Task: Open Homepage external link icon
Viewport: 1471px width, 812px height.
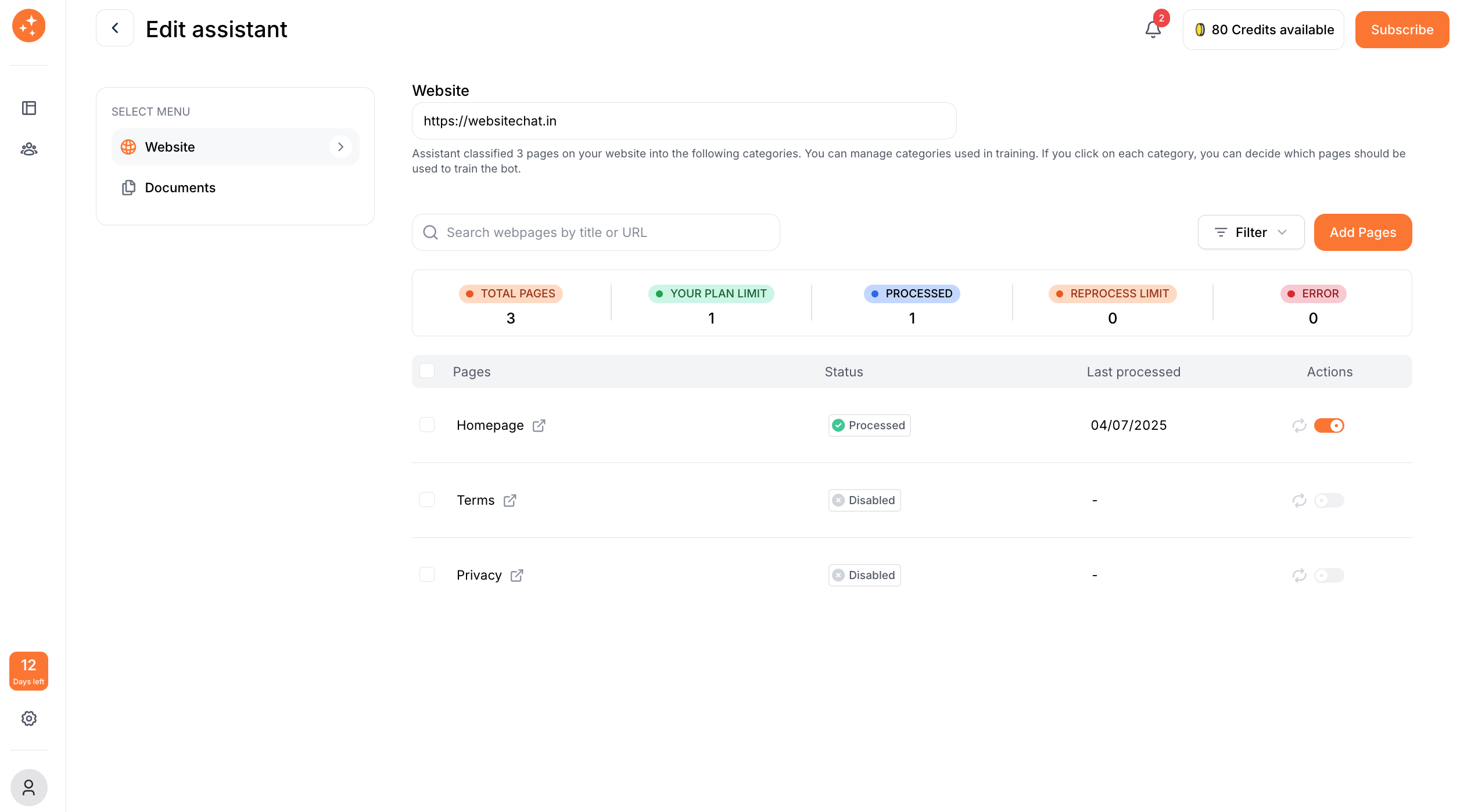Action: click(x=539, y=426)
